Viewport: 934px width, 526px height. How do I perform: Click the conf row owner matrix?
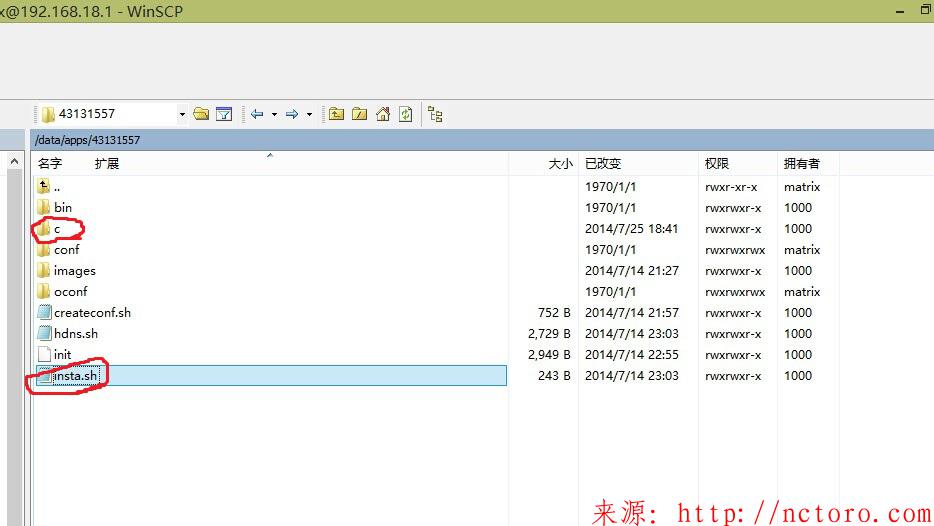coord(802,250)
